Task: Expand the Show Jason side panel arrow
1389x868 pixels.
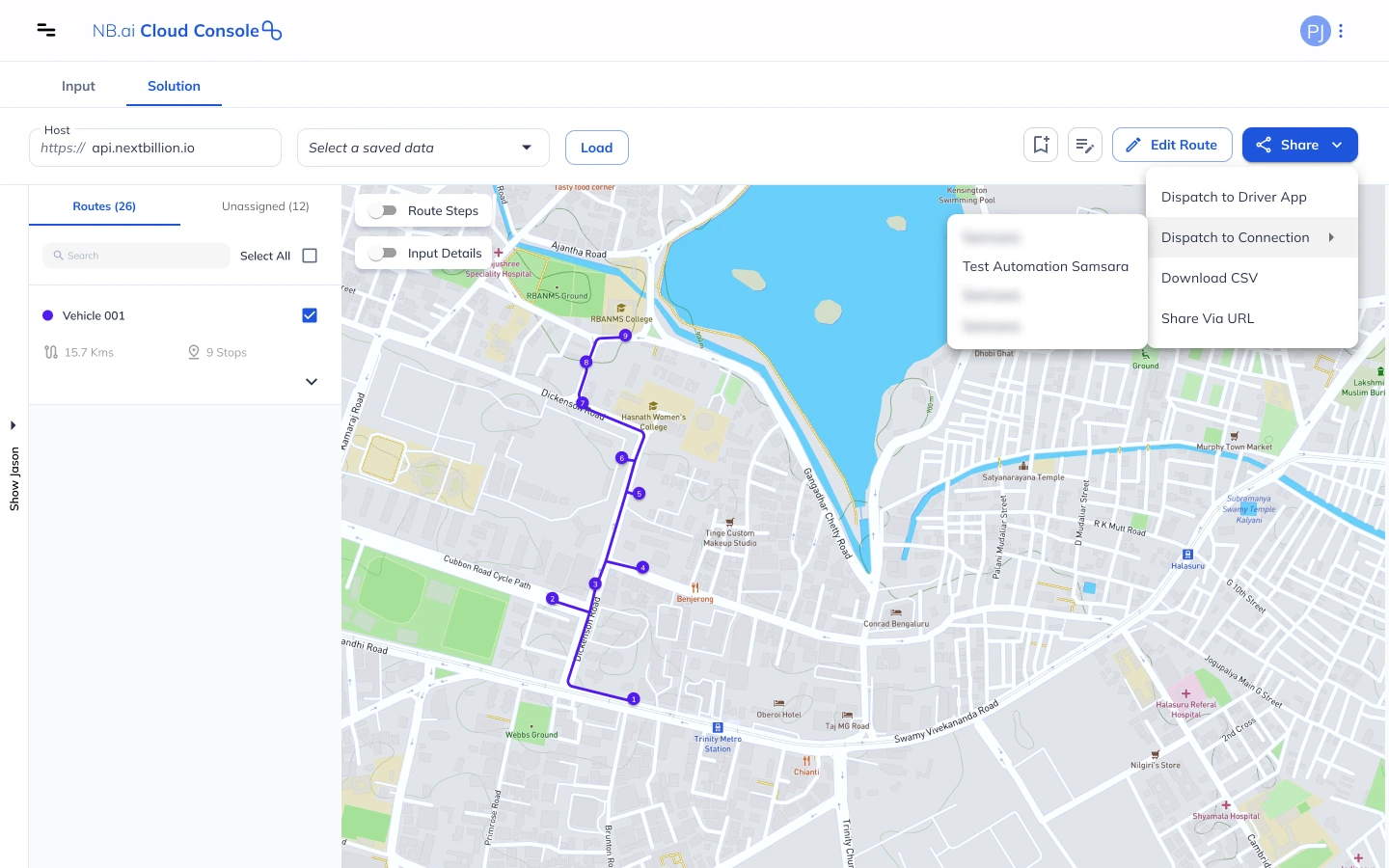Action: click(x=14, y=425)
